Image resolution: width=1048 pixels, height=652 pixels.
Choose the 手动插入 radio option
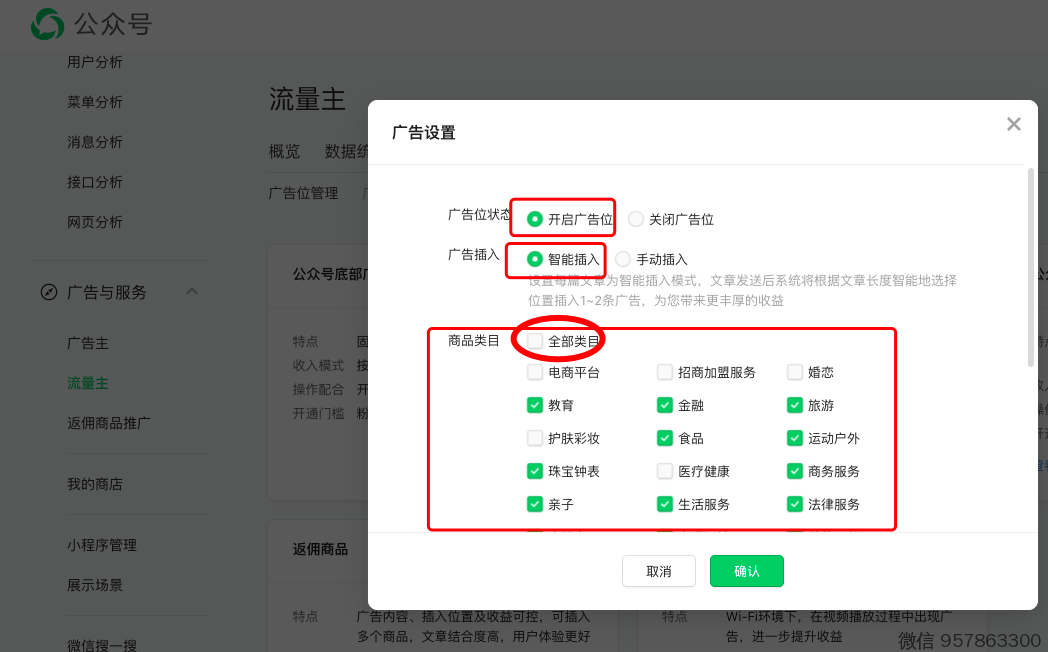pos(623,259)
